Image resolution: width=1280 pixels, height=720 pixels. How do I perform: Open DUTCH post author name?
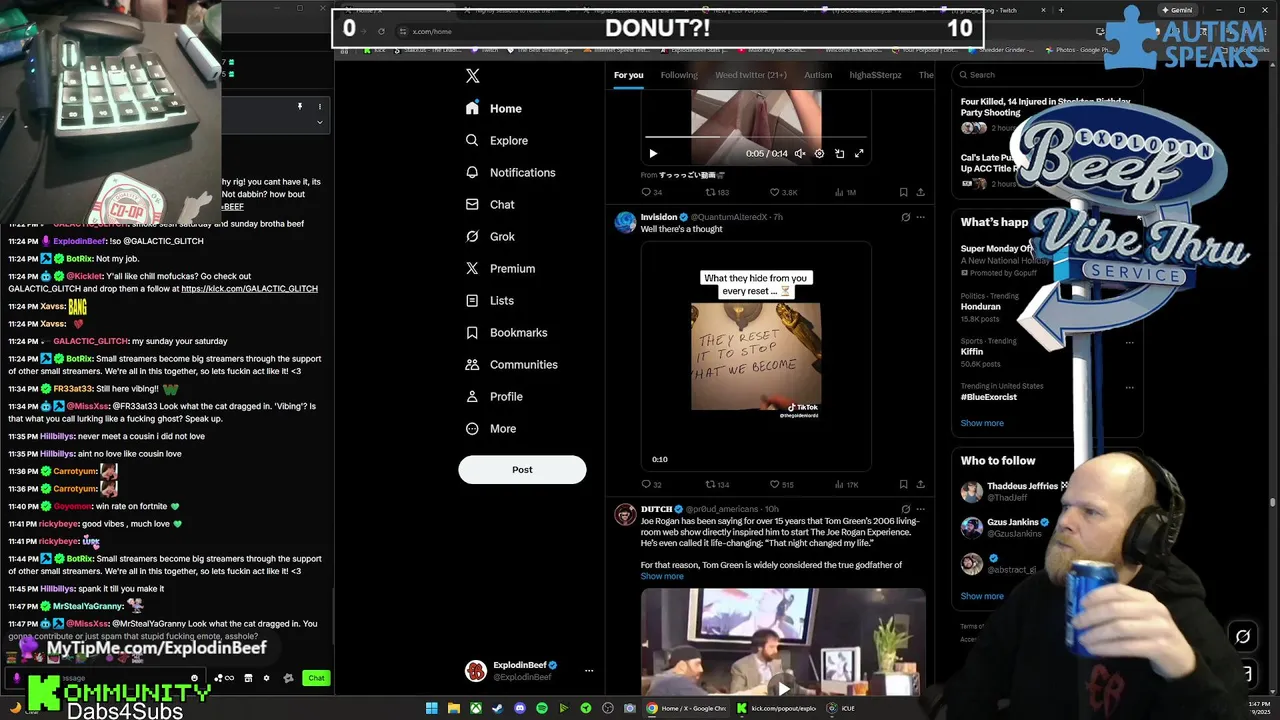click(656, 509)
